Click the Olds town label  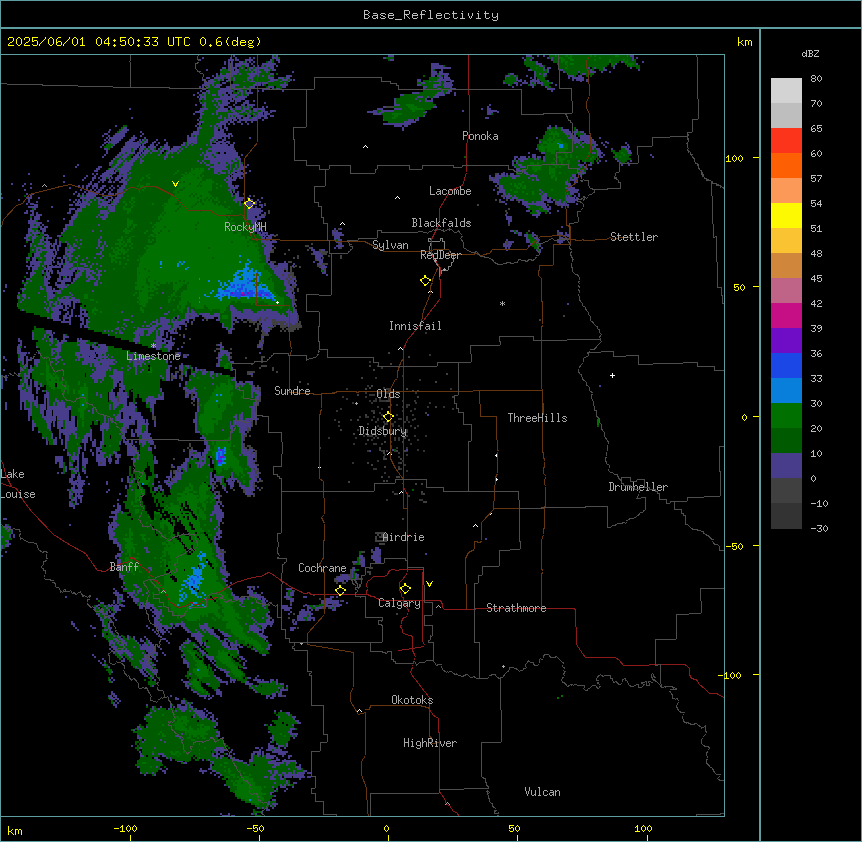(x=388, y=394)
